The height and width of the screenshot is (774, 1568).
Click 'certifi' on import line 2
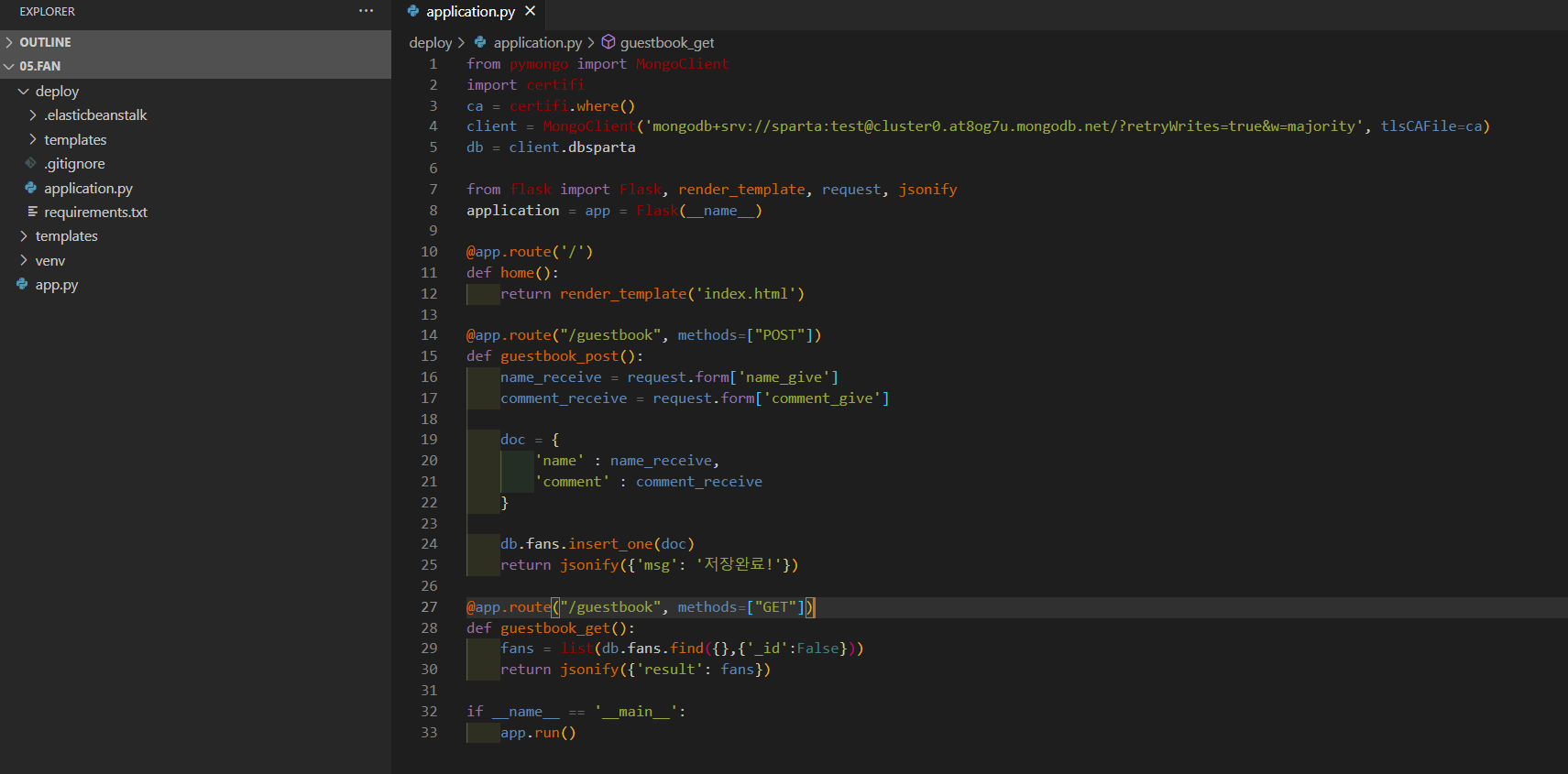(555, 85)
